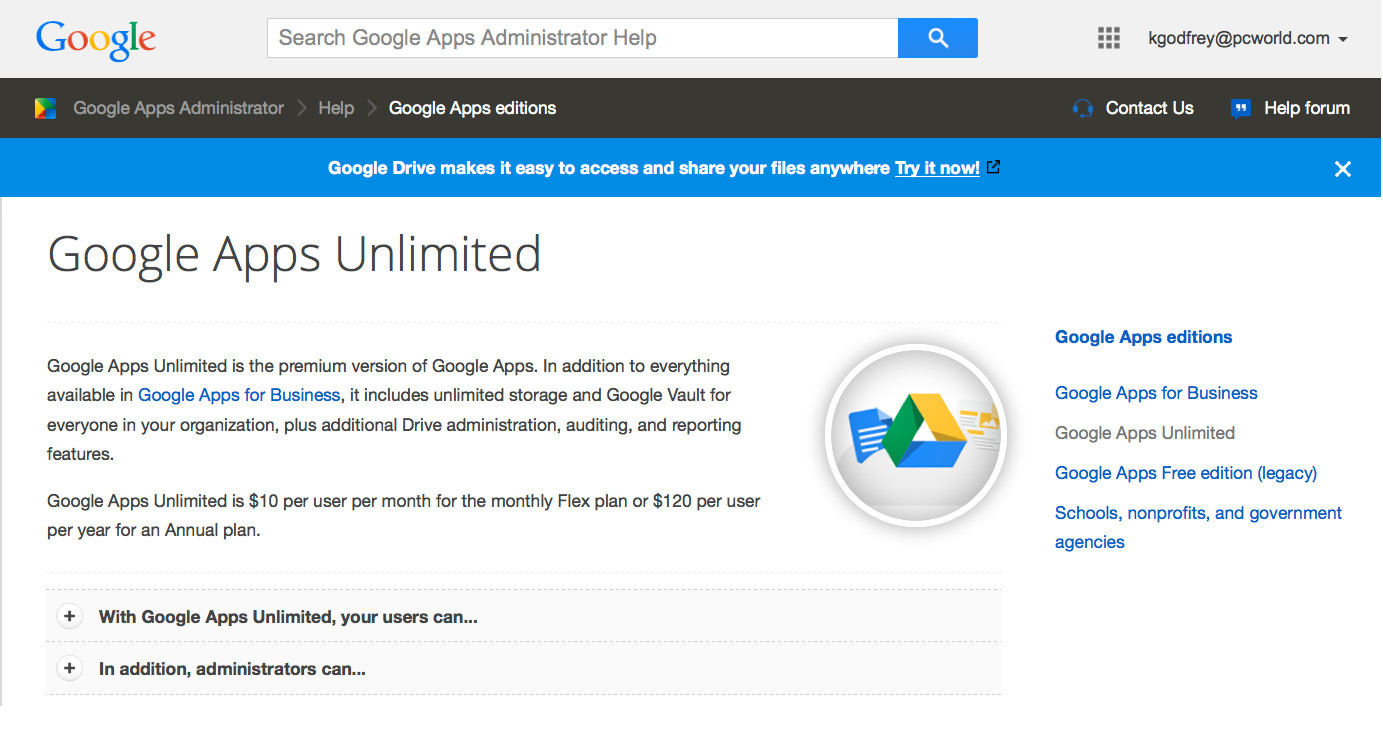Viewport: 1383px width, 732px height.
Task: Open Google Apps Free edition (legacy) sidebar link
Action: tap(1185, 473)
